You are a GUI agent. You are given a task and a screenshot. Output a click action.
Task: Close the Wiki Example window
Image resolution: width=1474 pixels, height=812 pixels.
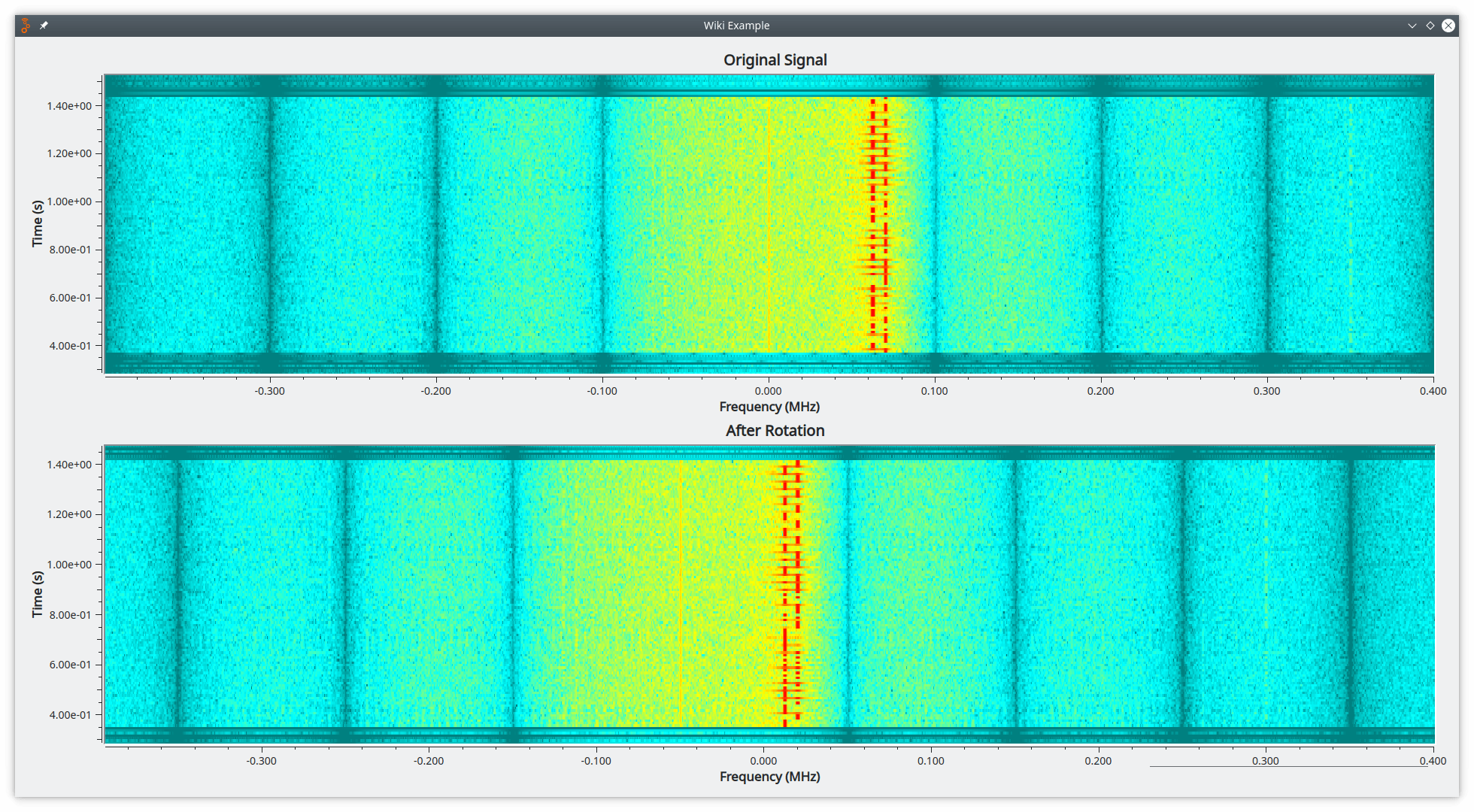pos(1448,26)
